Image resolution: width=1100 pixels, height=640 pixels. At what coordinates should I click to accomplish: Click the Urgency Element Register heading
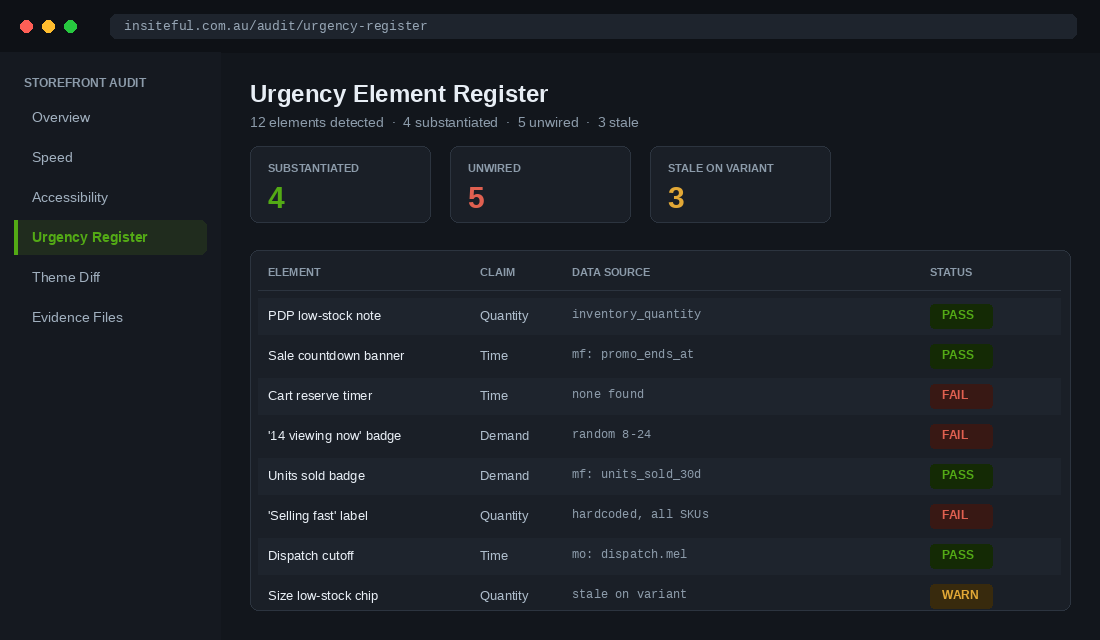tap(399, 94)
